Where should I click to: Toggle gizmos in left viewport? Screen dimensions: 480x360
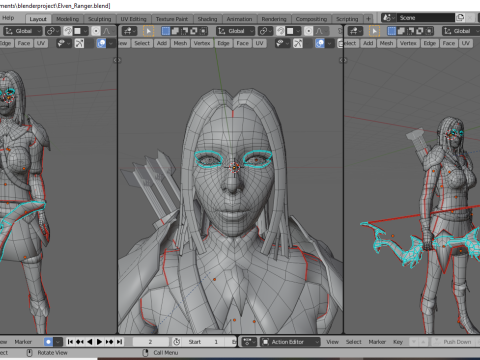click(x=79, y=43)
